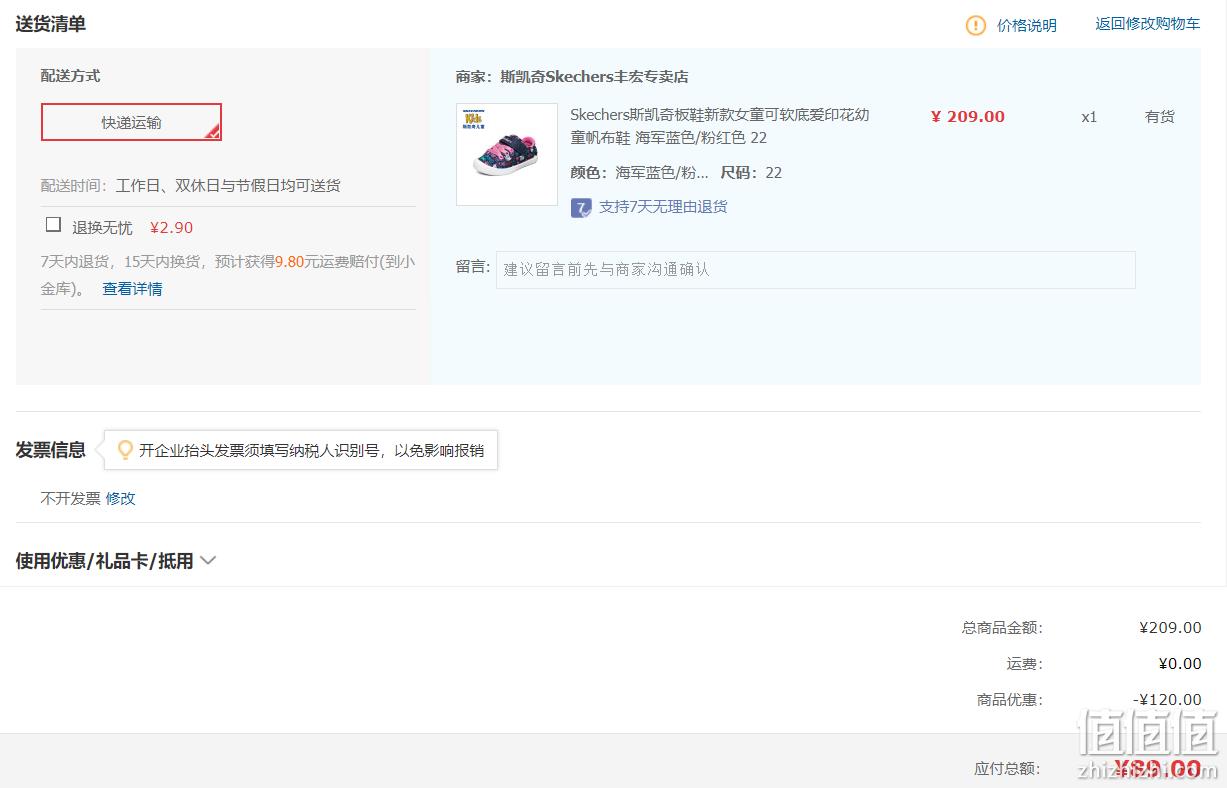Focus the 留言 message input field

tap(816, 270)
